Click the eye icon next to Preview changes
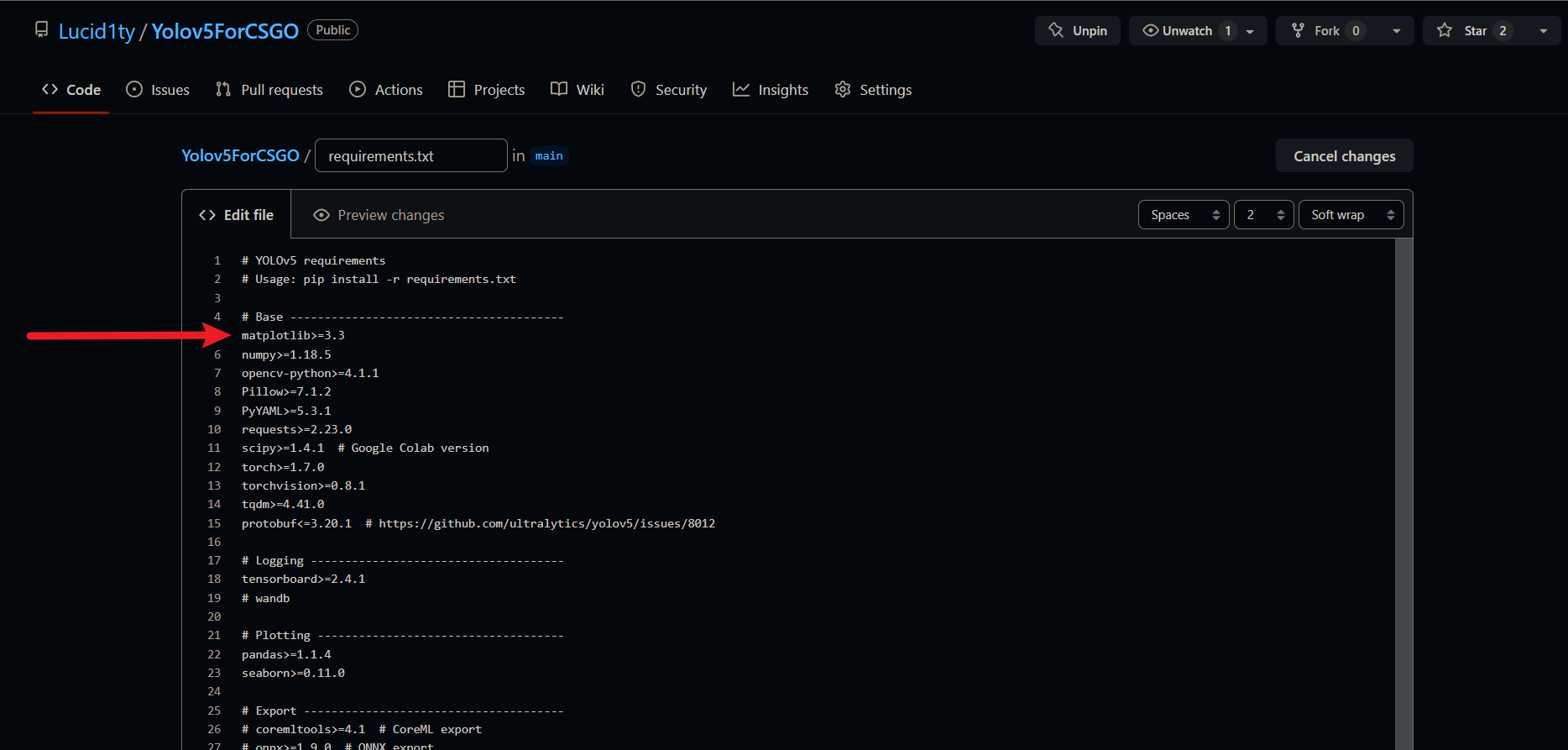Screen dimensions: 1568x750 pos(321,215)
